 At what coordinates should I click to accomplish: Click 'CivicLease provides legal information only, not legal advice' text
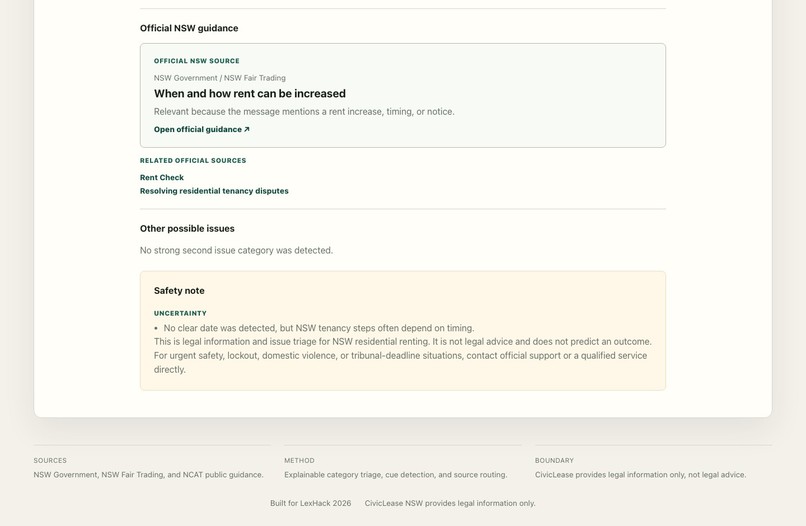pos(640,475)
